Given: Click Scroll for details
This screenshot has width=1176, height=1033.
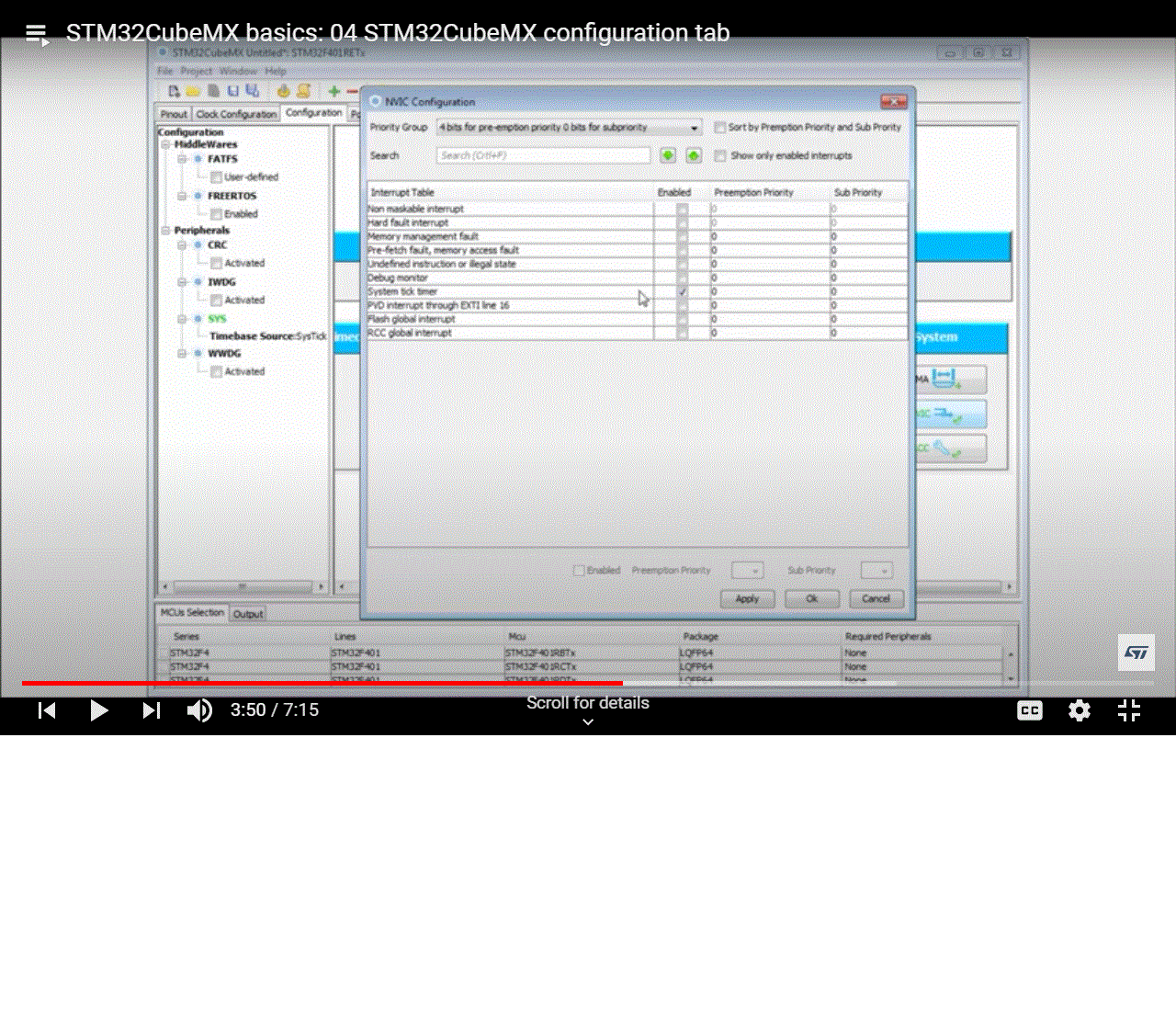Looking at the screenshot, I should point(588,703).
